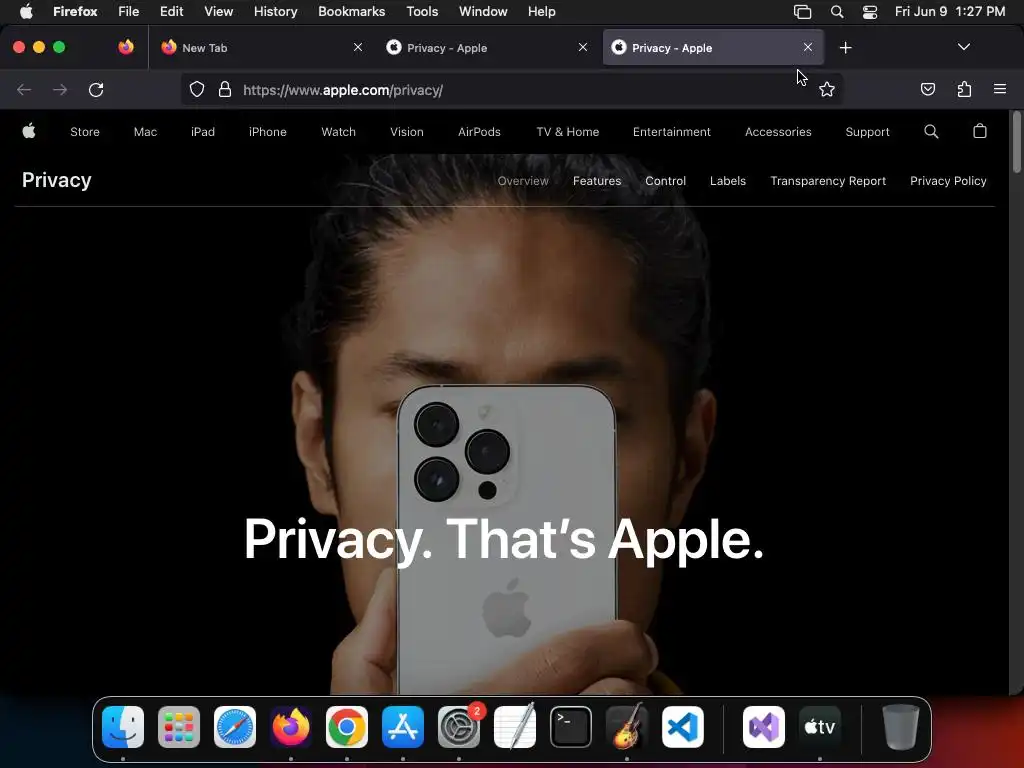
Task: Launch Google Chrome from the Dock
Action: (x=347, y=727)
